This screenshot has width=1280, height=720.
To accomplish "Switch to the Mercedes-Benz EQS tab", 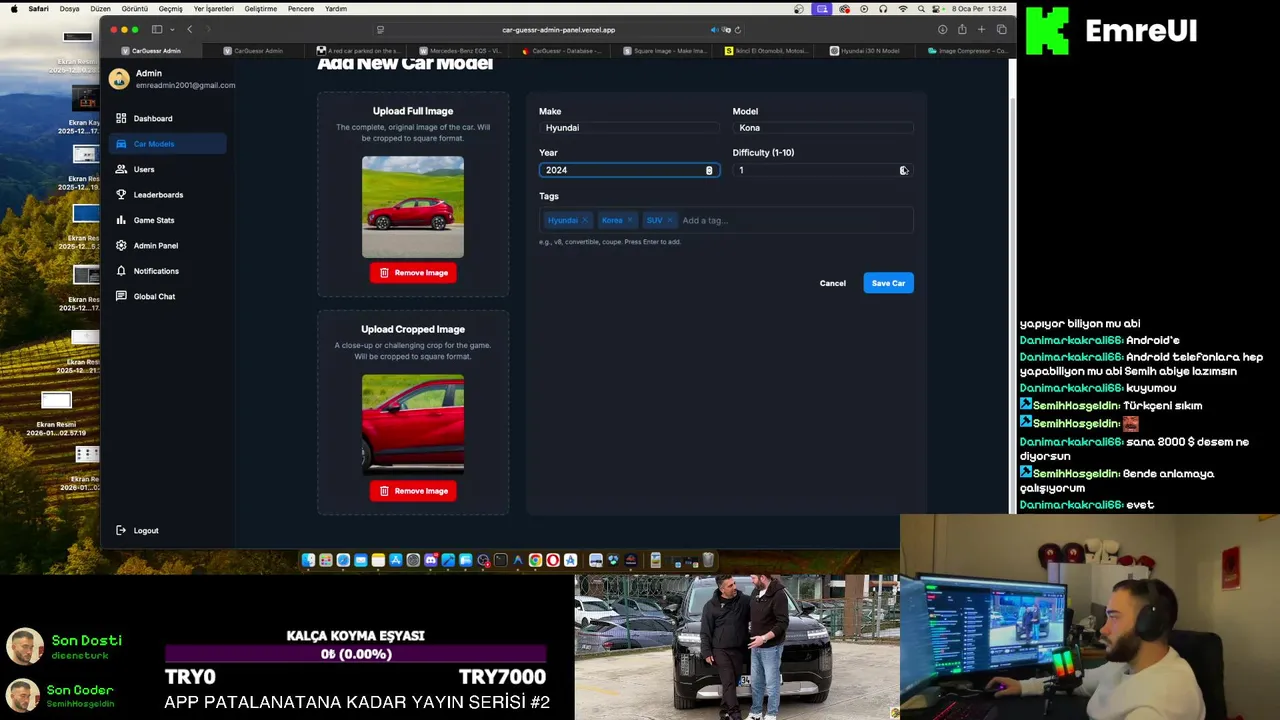I will 462,50.
